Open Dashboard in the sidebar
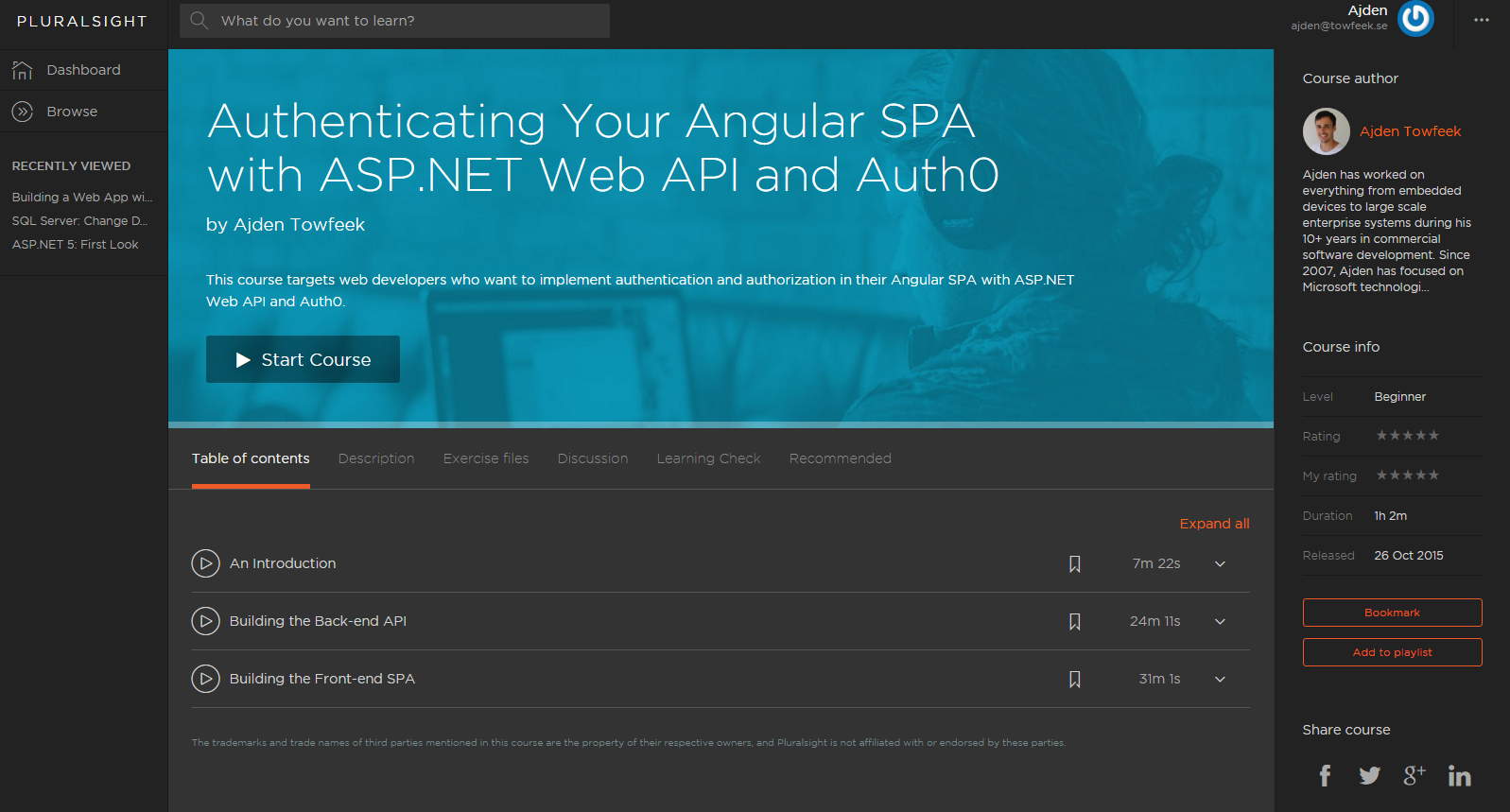Viewport: 1510px width, 812px height. coord(83,70)
